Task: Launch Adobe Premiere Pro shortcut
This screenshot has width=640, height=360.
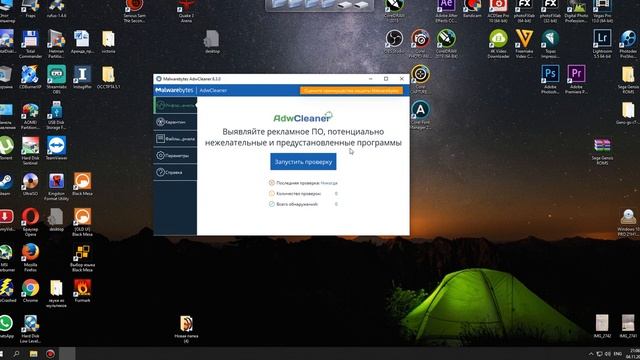Action: click(576, 79)
